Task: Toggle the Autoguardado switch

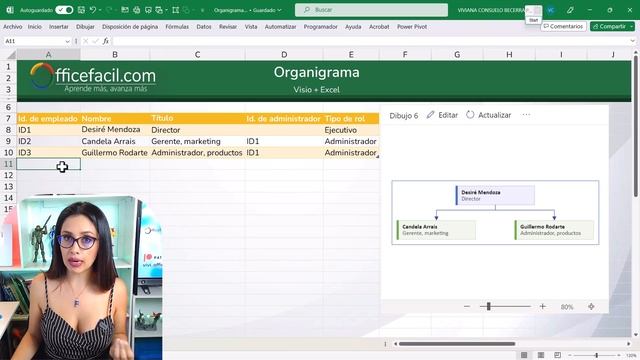Action: tap(64, 10)
